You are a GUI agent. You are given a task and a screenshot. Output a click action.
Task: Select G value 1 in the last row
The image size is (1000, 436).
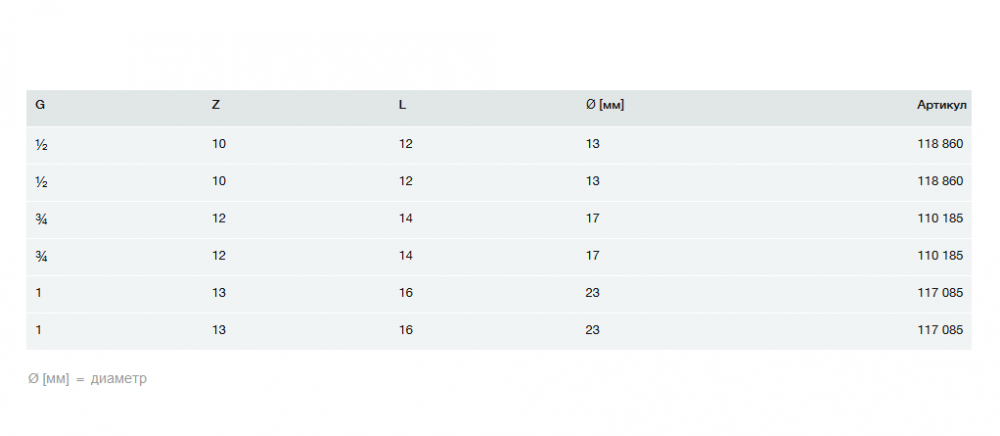tap(39, 330)
